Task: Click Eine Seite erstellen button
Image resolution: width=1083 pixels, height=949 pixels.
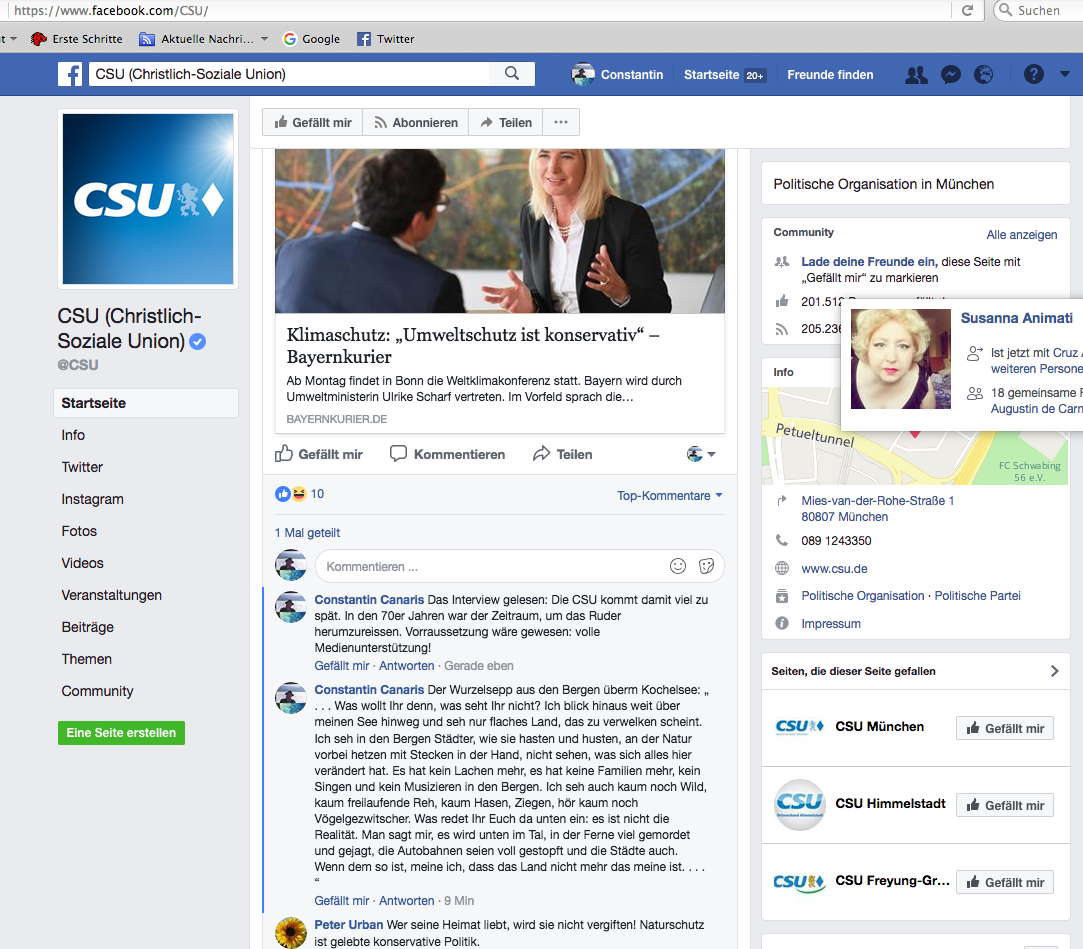Action: click(121, 733)
